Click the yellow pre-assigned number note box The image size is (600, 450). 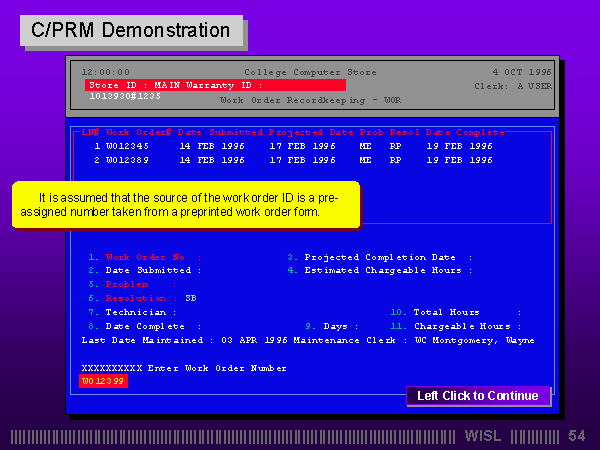181,205
